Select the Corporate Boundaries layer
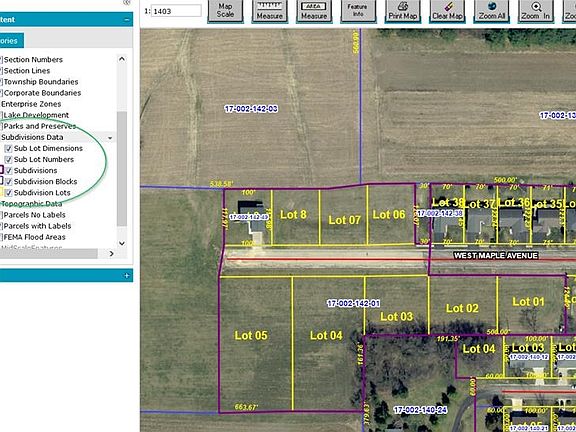Screen dimensions: 576x432 pyautogui.click(x=42, y=93)
